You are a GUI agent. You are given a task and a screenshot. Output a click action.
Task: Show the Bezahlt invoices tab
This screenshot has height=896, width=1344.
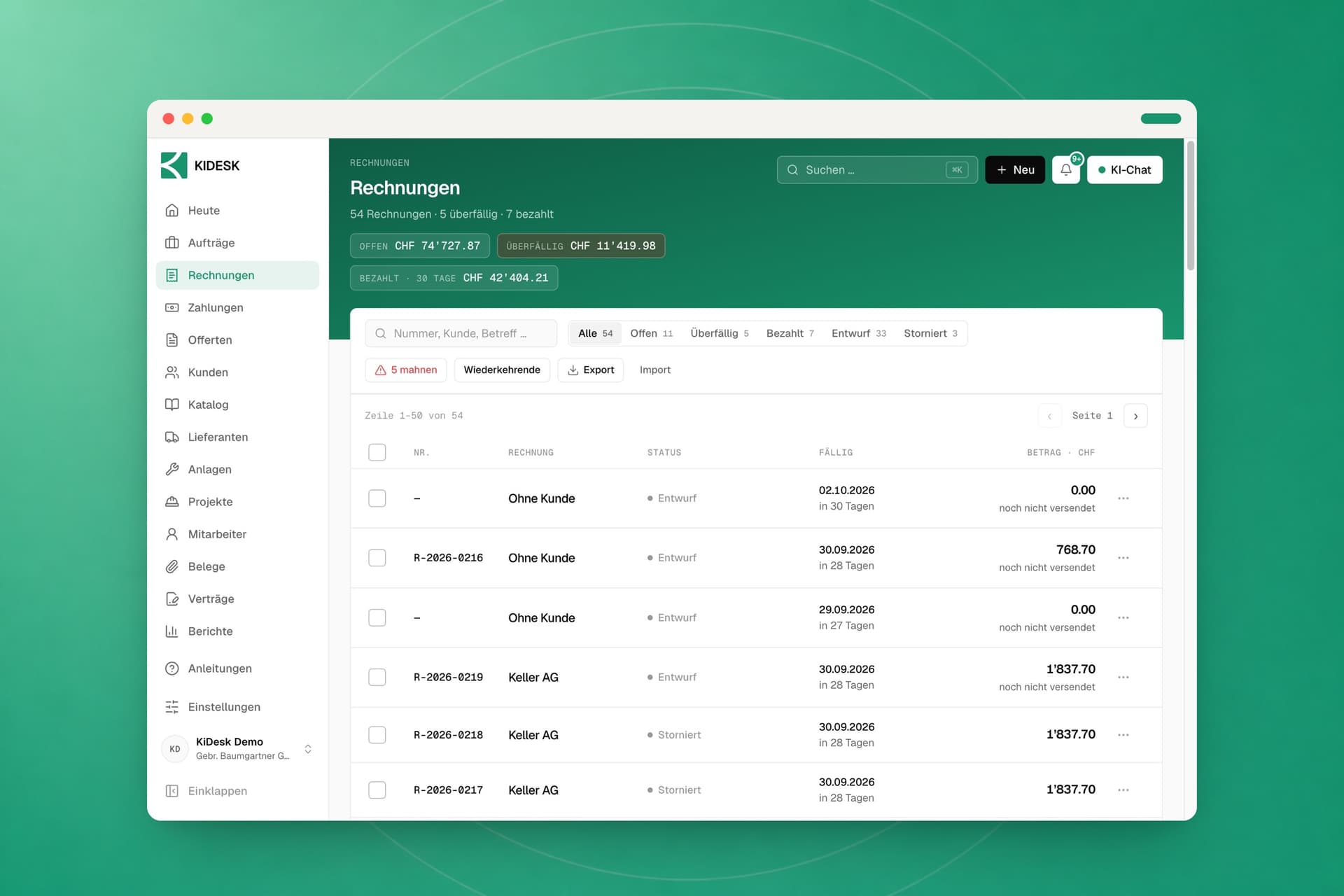pos(790,333)
